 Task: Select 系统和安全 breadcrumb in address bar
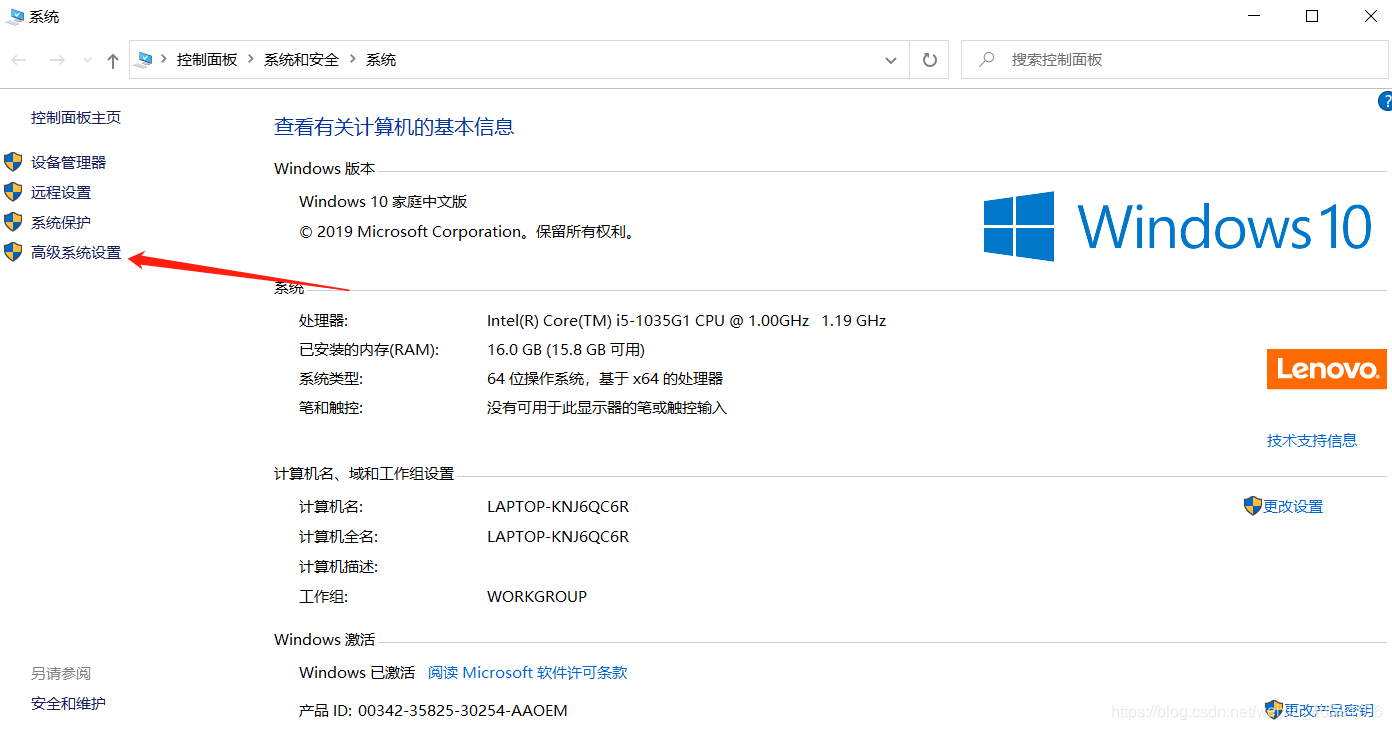[x=301, y=60]
